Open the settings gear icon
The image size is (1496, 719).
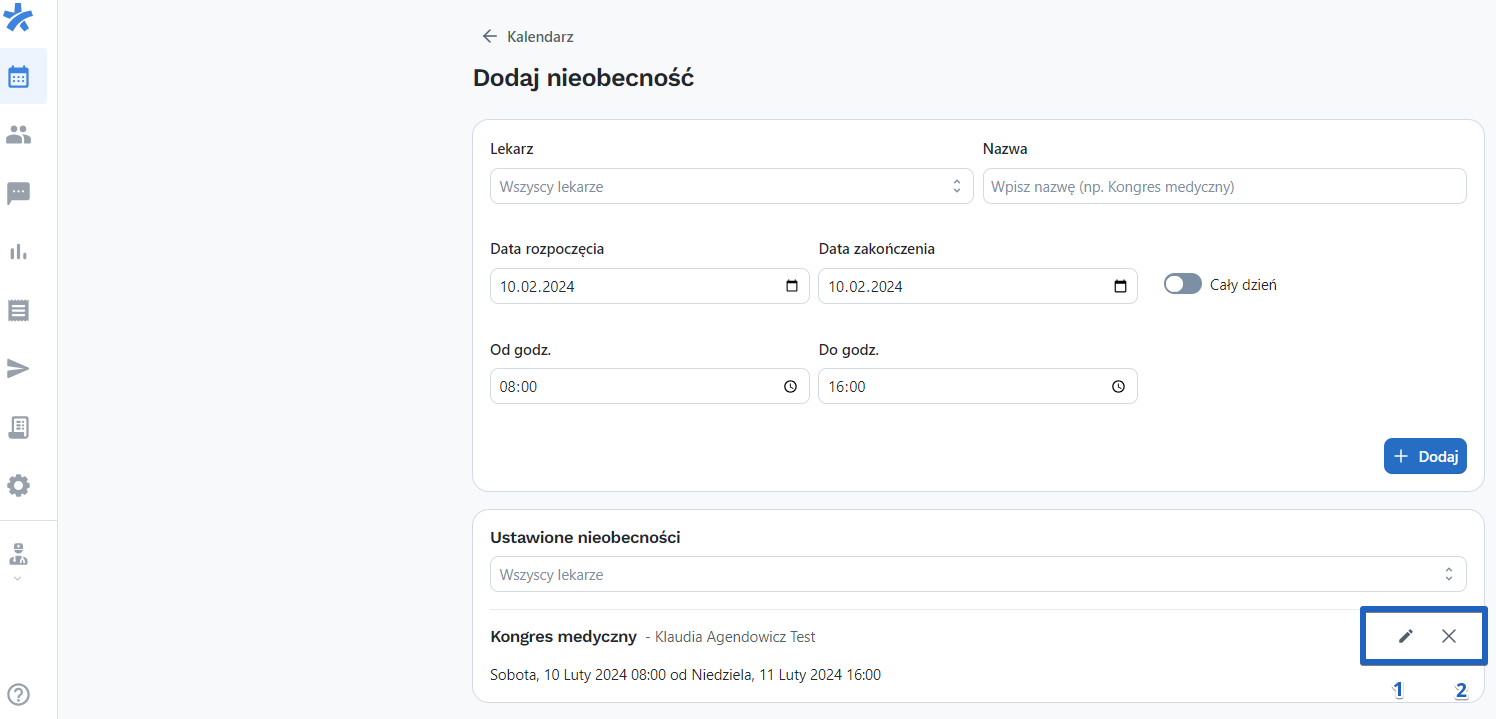(18, 485)
